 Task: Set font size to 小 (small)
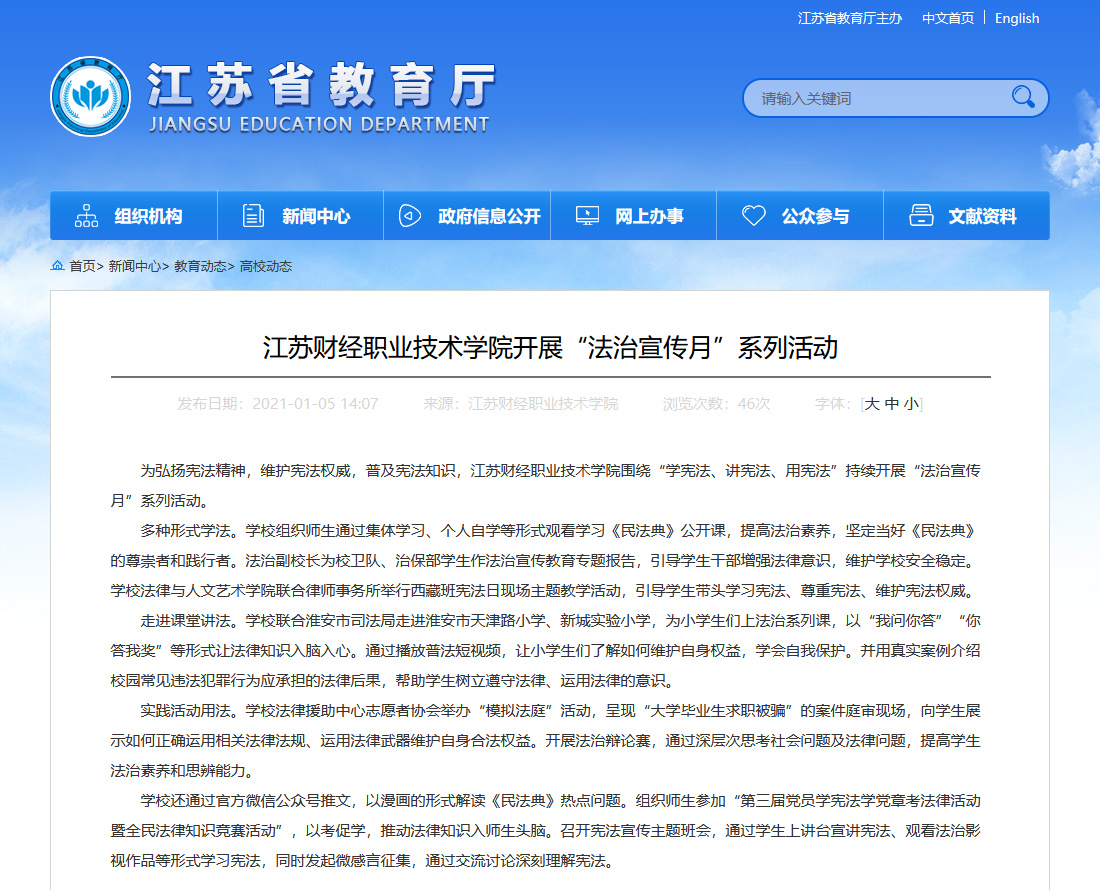pos(910,404)
